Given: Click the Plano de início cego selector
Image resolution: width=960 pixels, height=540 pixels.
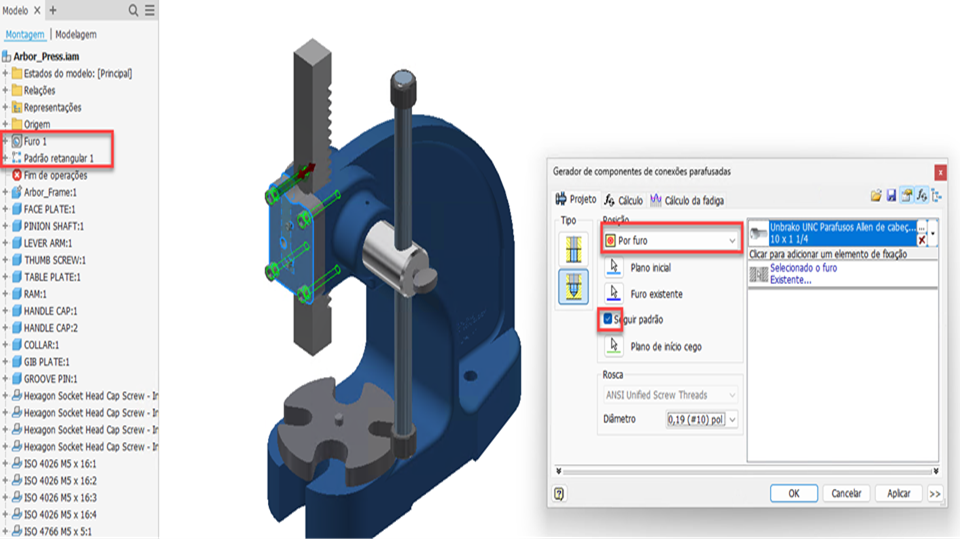Looking at the screenshot, I should (613, 346).
